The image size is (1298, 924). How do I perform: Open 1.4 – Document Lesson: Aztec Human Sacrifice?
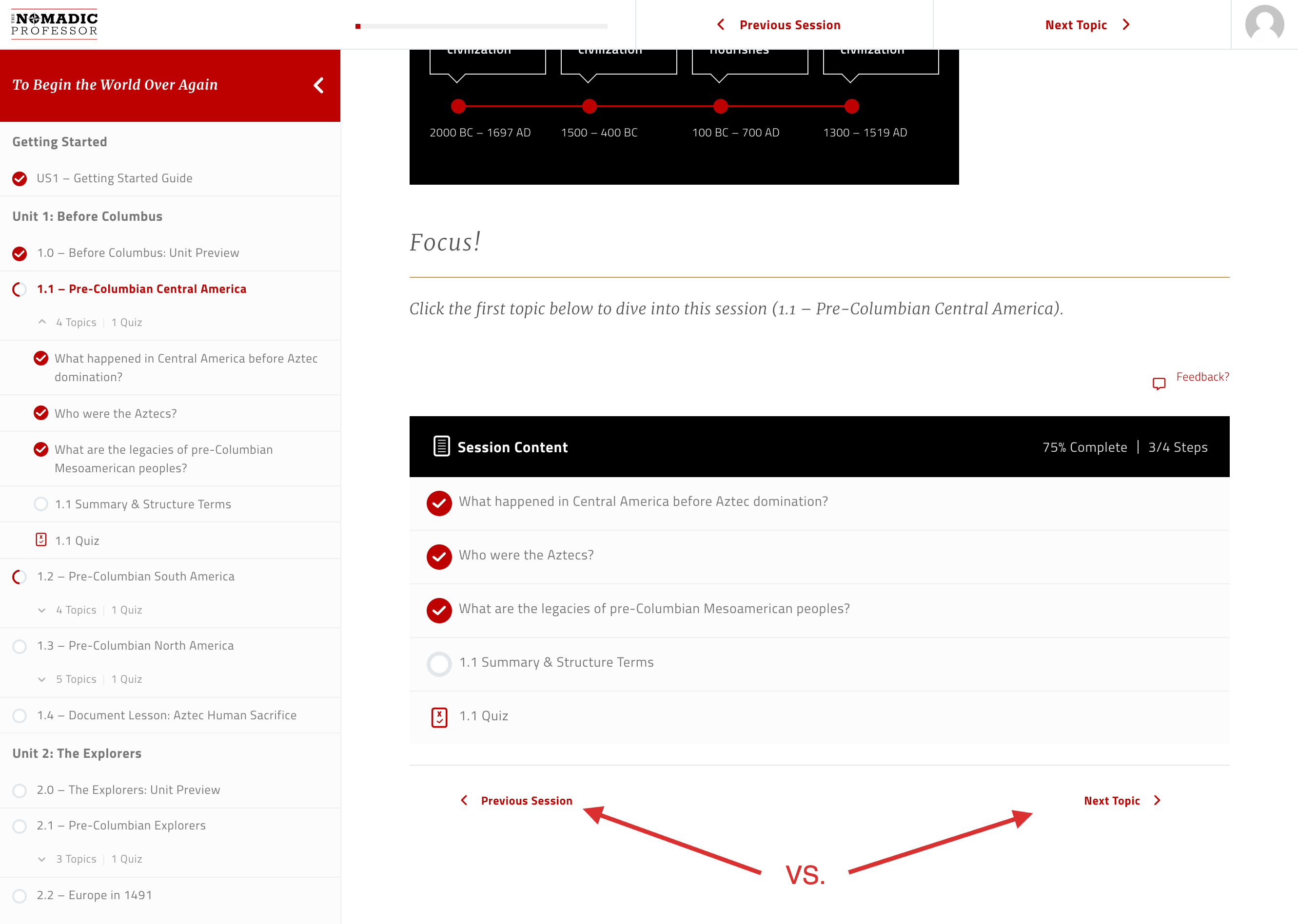click(167, 715)
